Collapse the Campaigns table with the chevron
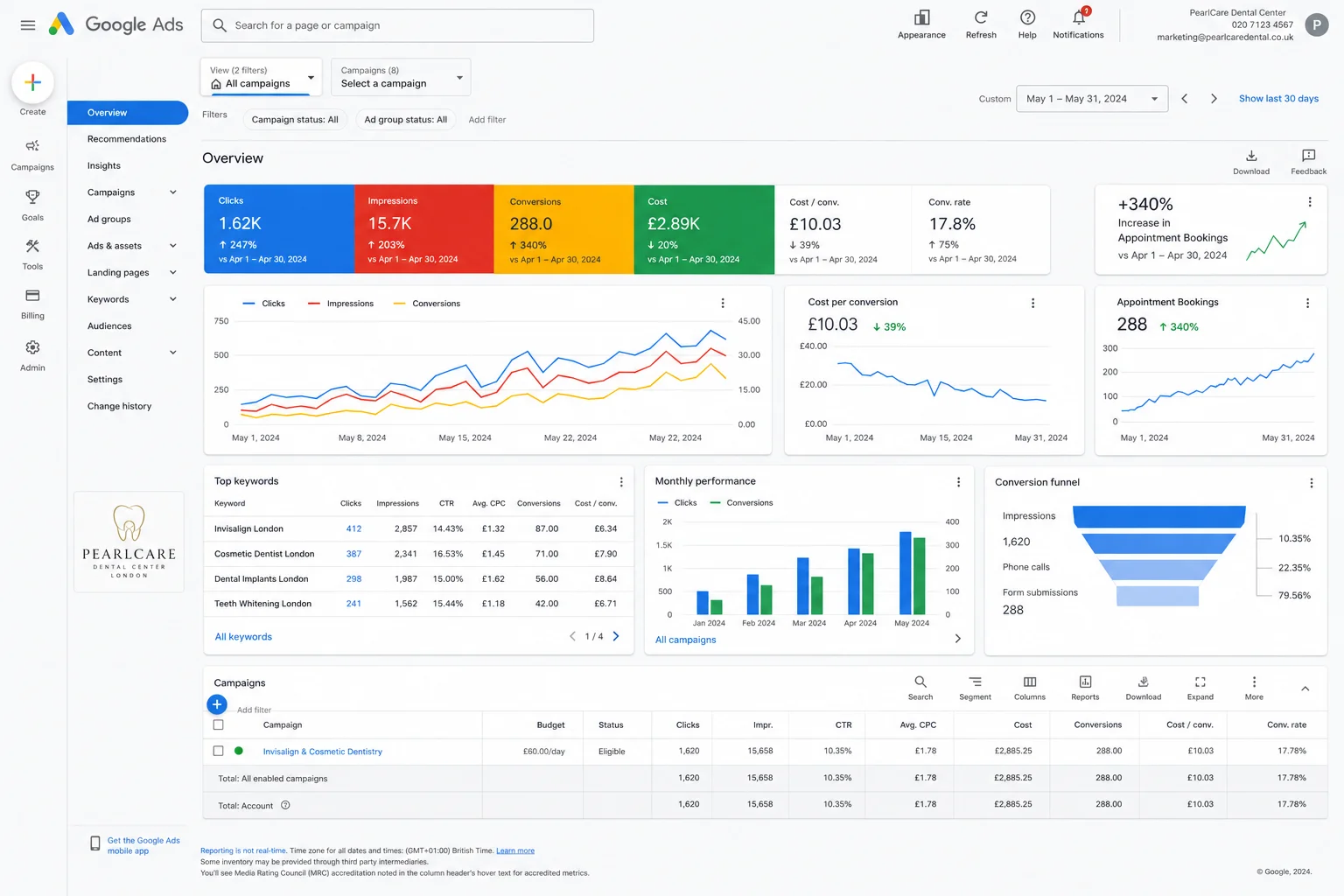This screenshot has height=896, width=1344. coord(1305,689)
